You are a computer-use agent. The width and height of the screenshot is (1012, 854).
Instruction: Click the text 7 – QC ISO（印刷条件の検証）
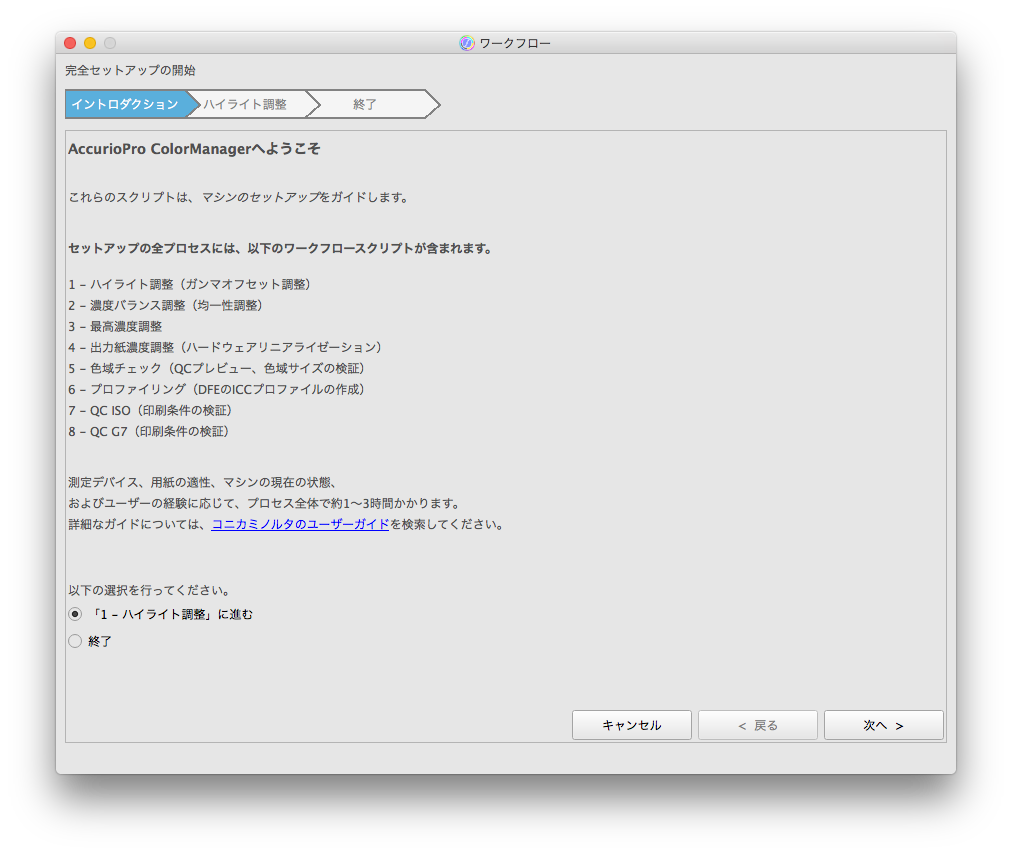(x=153, y=411)
